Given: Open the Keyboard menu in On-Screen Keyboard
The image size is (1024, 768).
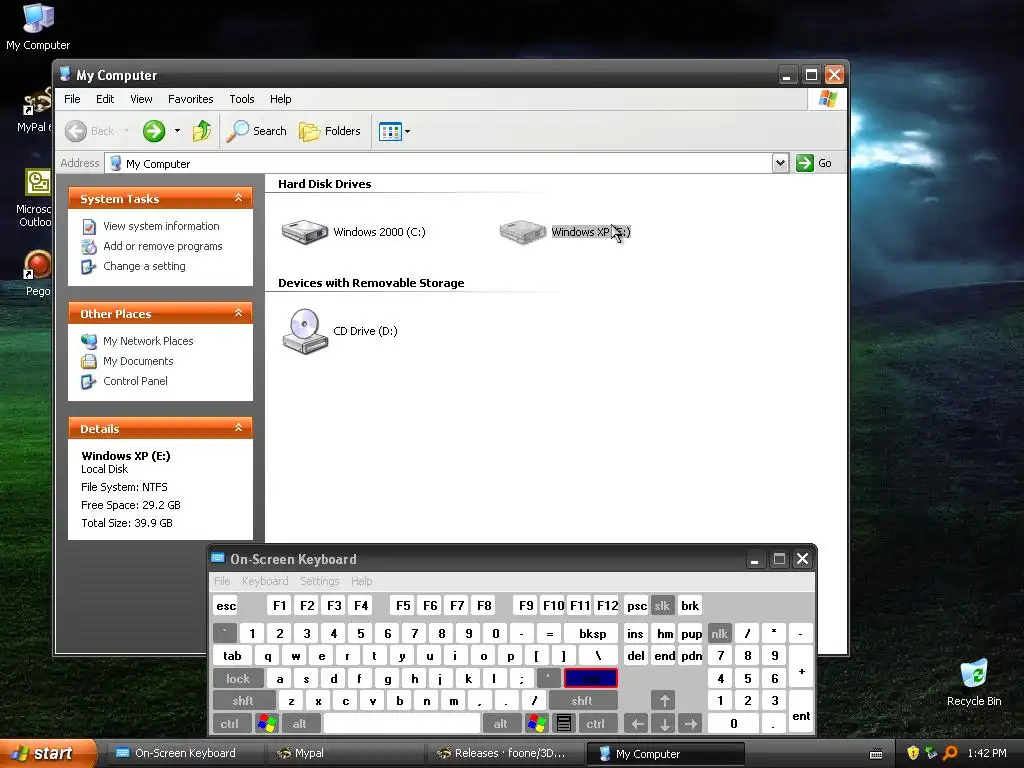Looking at the screenshot, I should (x=265, y=581).
